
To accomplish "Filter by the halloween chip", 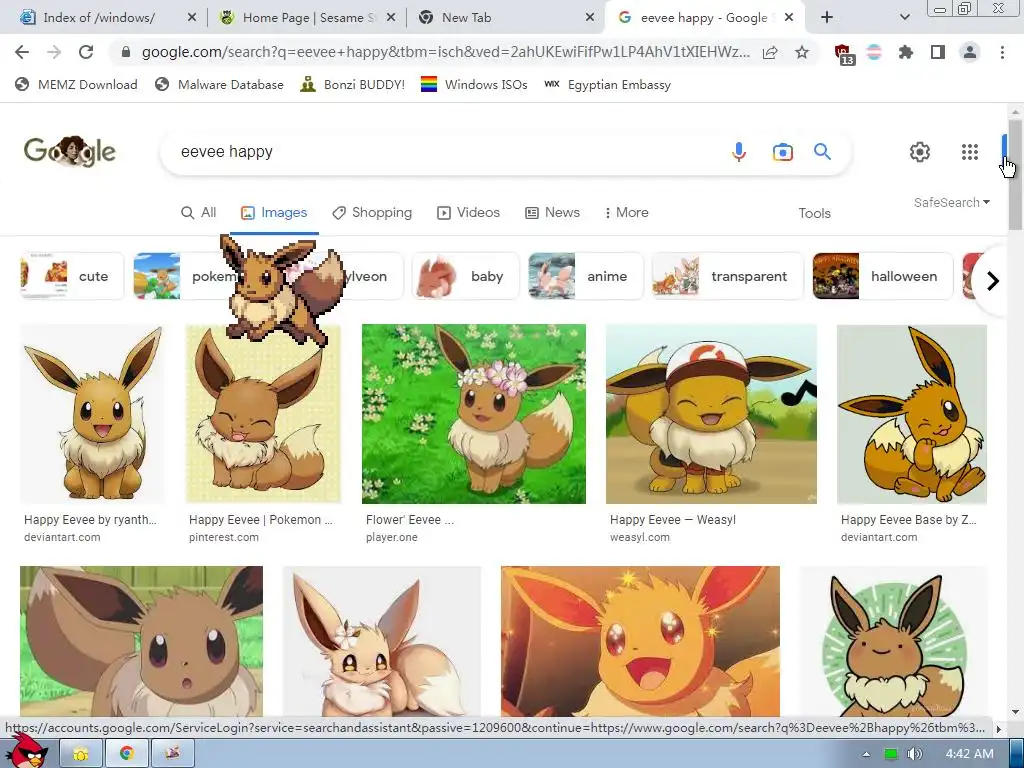I will (x=882, y=276).
